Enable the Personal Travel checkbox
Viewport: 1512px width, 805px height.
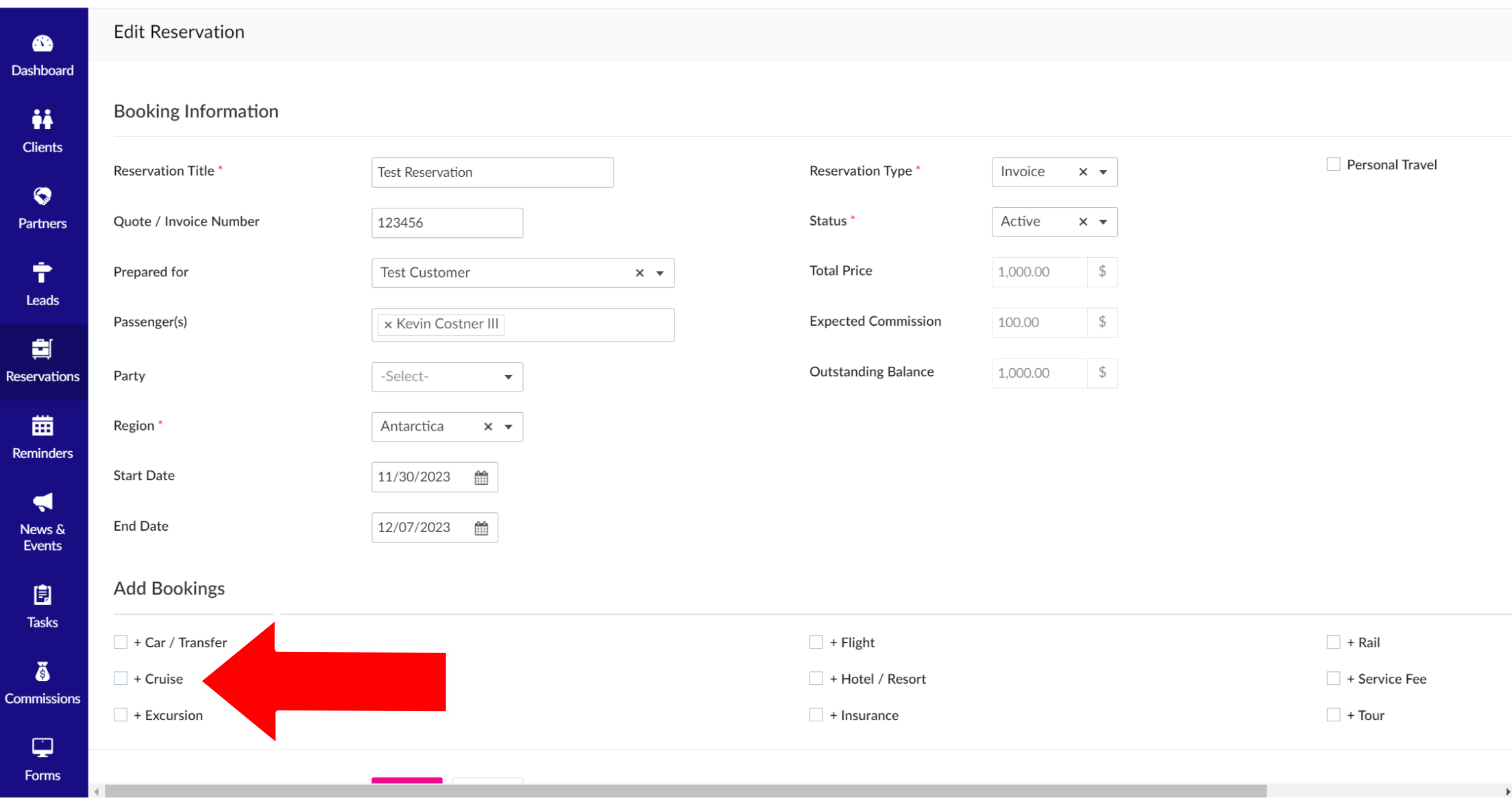pyautogui.click(x=1333, y=165)
